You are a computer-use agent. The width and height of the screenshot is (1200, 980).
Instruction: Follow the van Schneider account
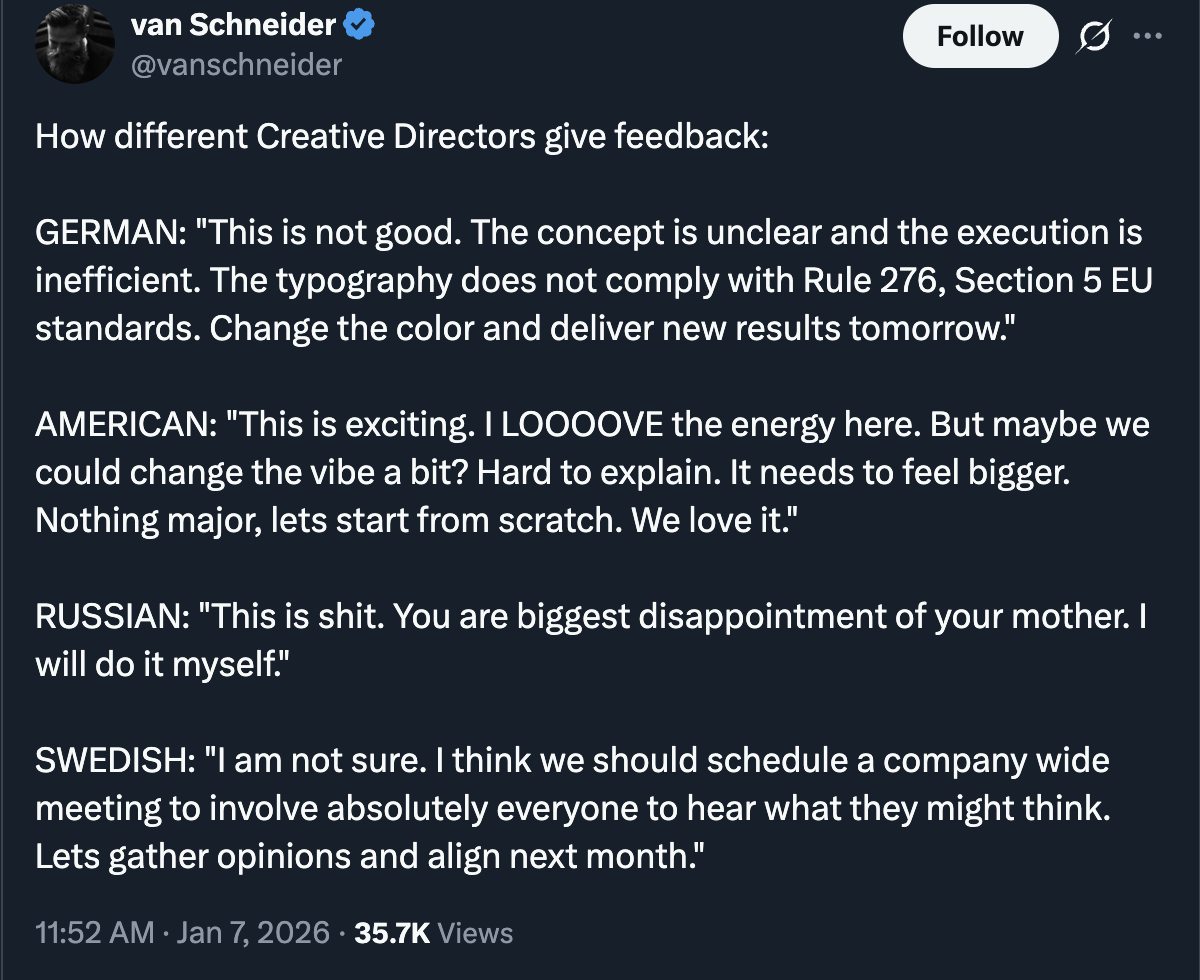[x=979, y=36]
